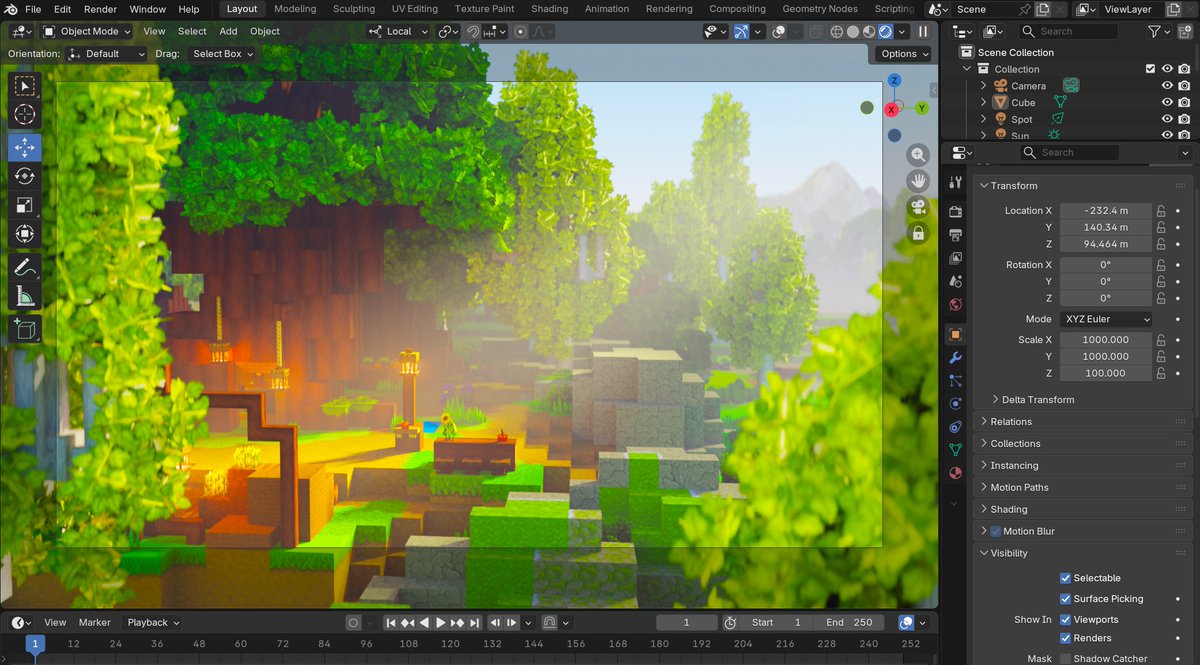Click the outliner filter funnel icon
The width and height of the screenshot is (1200, 665).
pos(1154,32)
